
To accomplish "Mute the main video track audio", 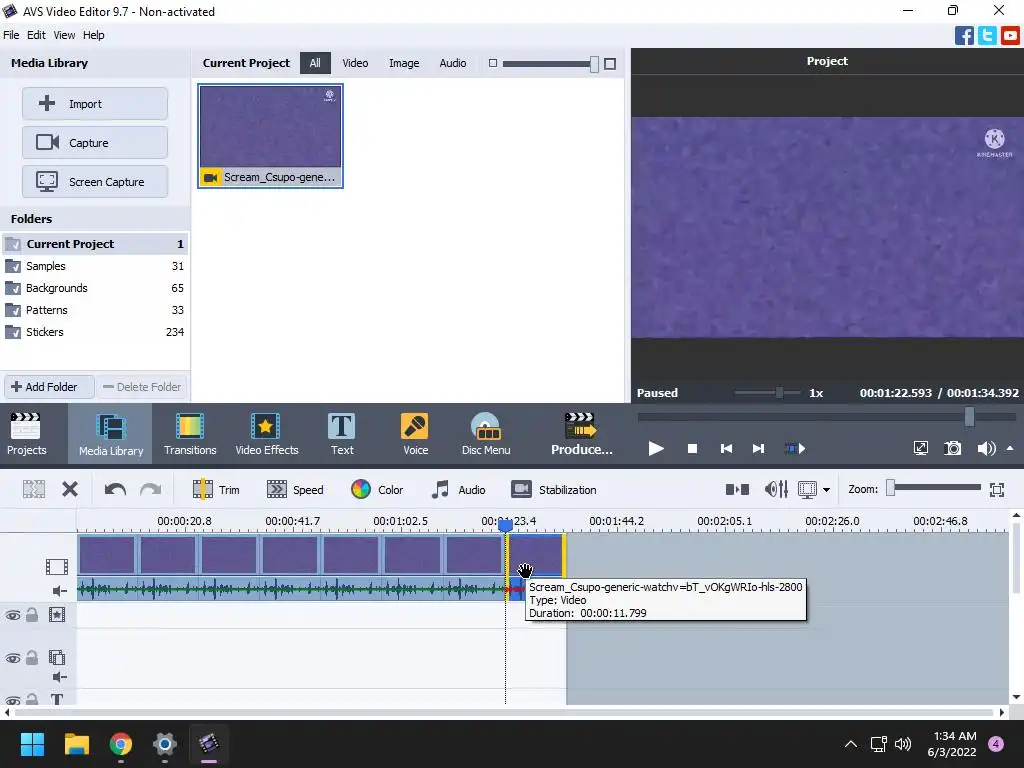I will [x=59, y=591].
